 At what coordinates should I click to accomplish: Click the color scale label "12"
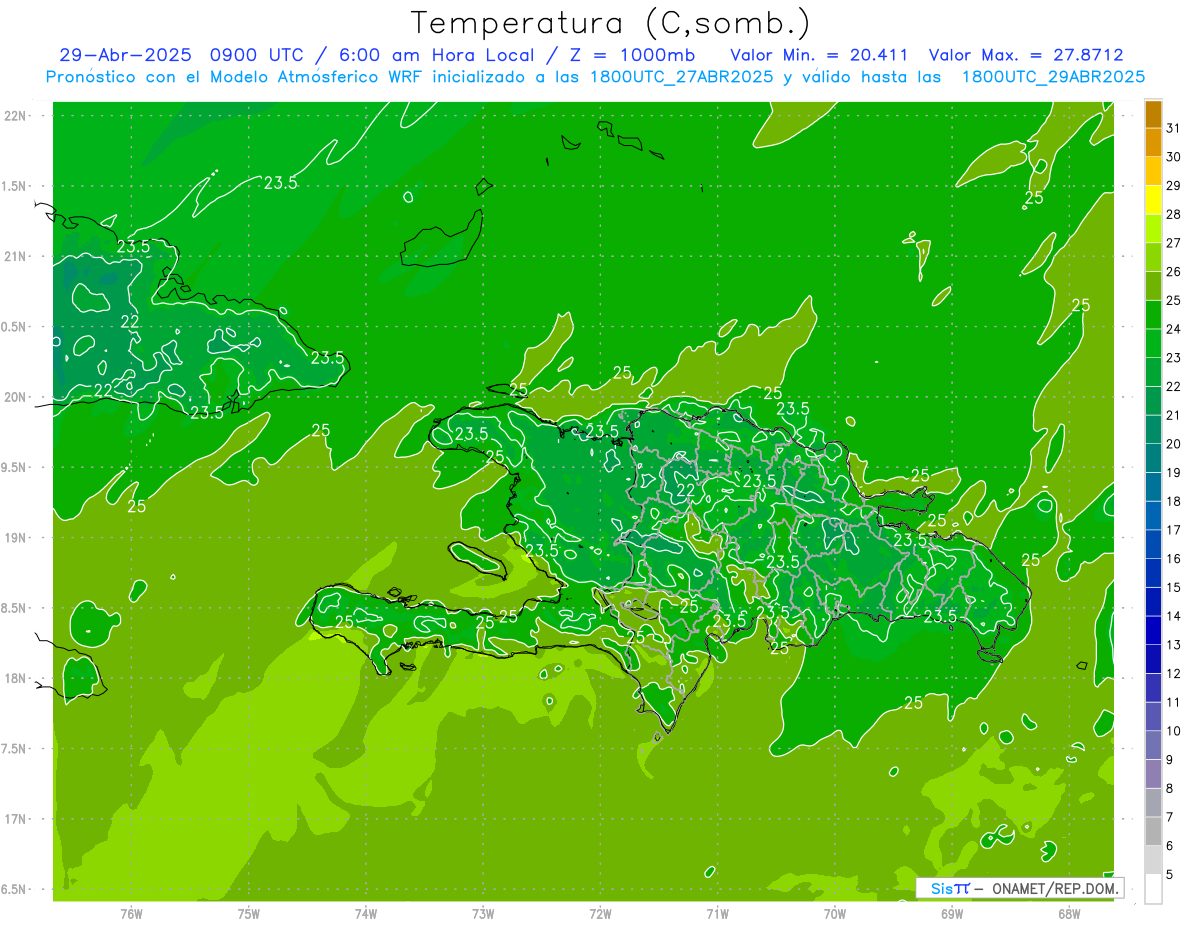(1174, 673)
